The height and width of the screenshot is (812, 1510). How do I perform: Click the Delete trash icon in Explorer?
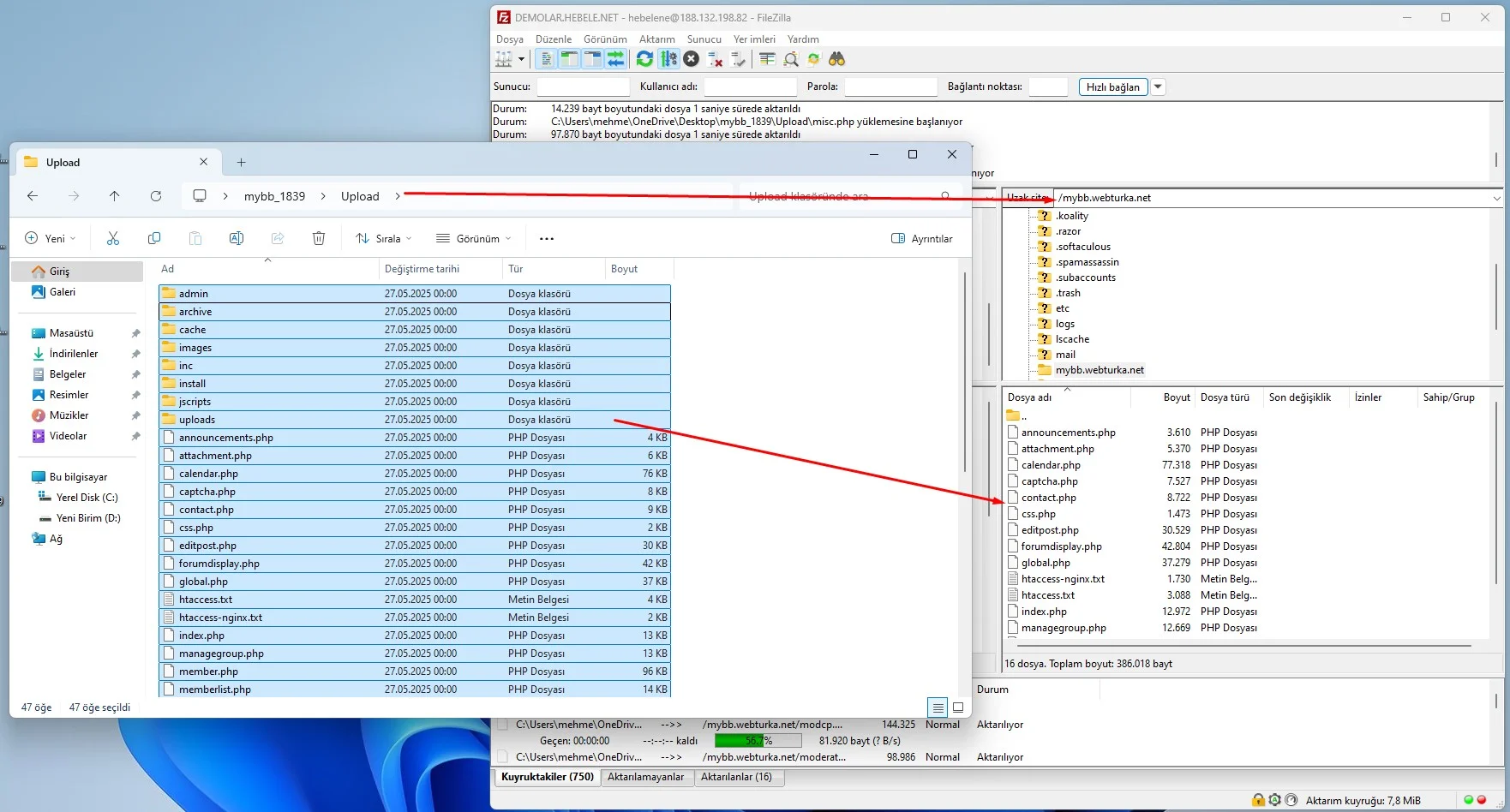(x=319, y=238)
